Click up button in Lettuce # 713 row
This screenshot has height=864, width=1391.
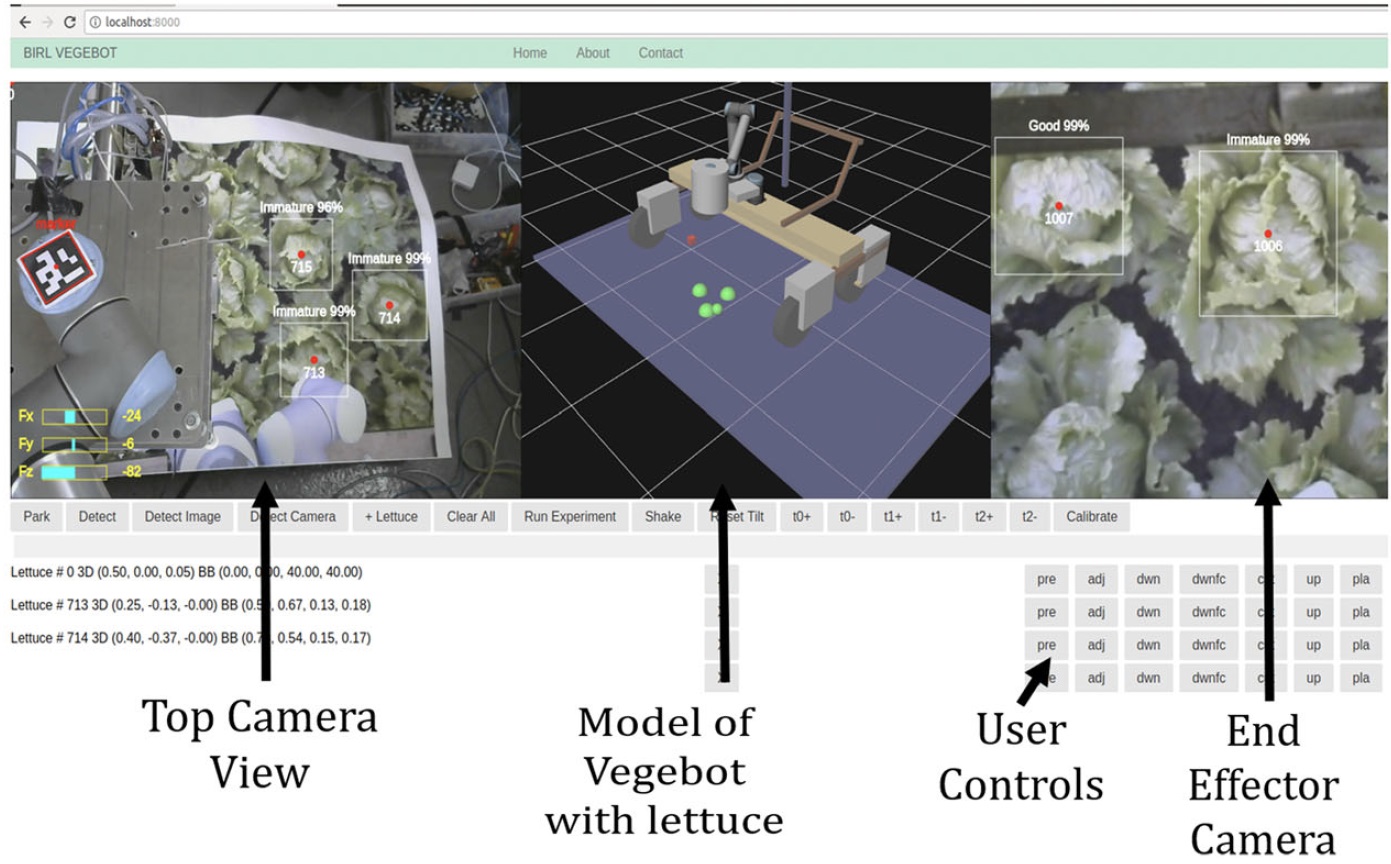point(1313,612)
